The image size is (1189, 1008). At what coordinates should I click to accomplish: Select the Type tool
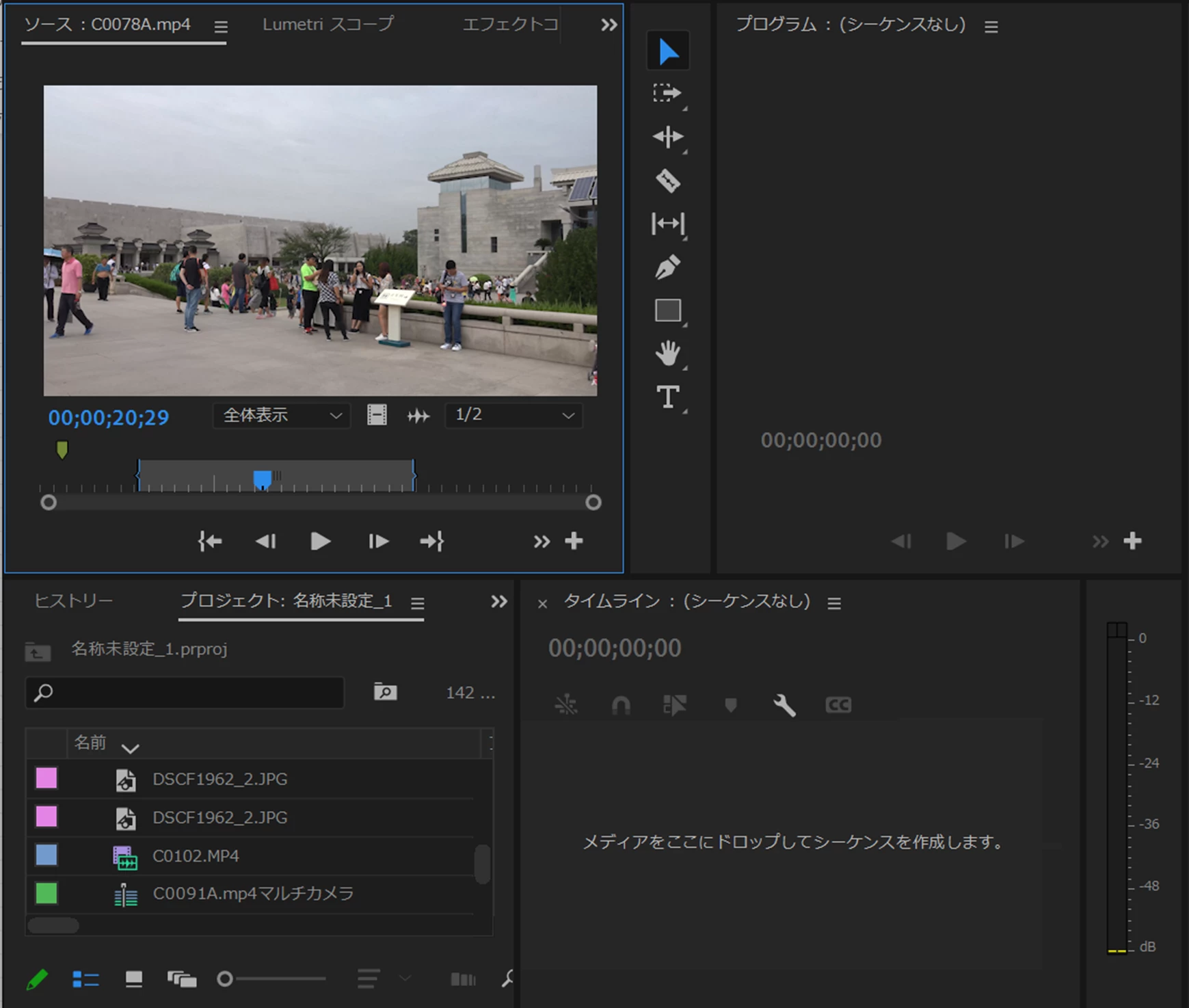(668, 397)
